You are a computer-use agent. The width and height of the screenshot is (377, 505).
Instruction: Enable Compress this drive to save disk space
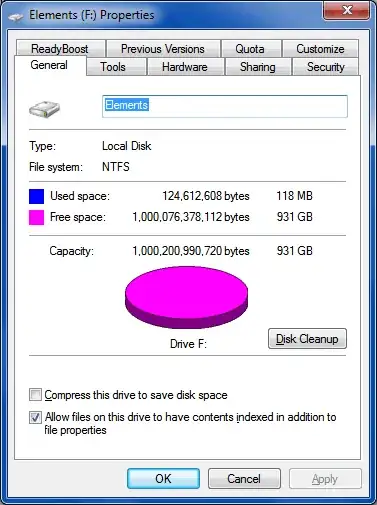tap(35, 395)
